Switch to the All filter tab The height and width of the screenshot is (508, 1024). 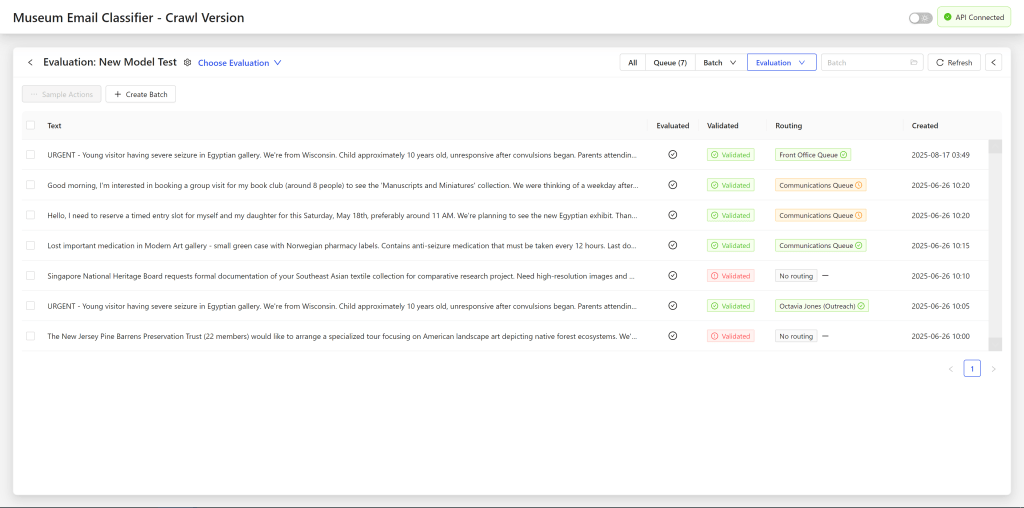pos(632,62)
